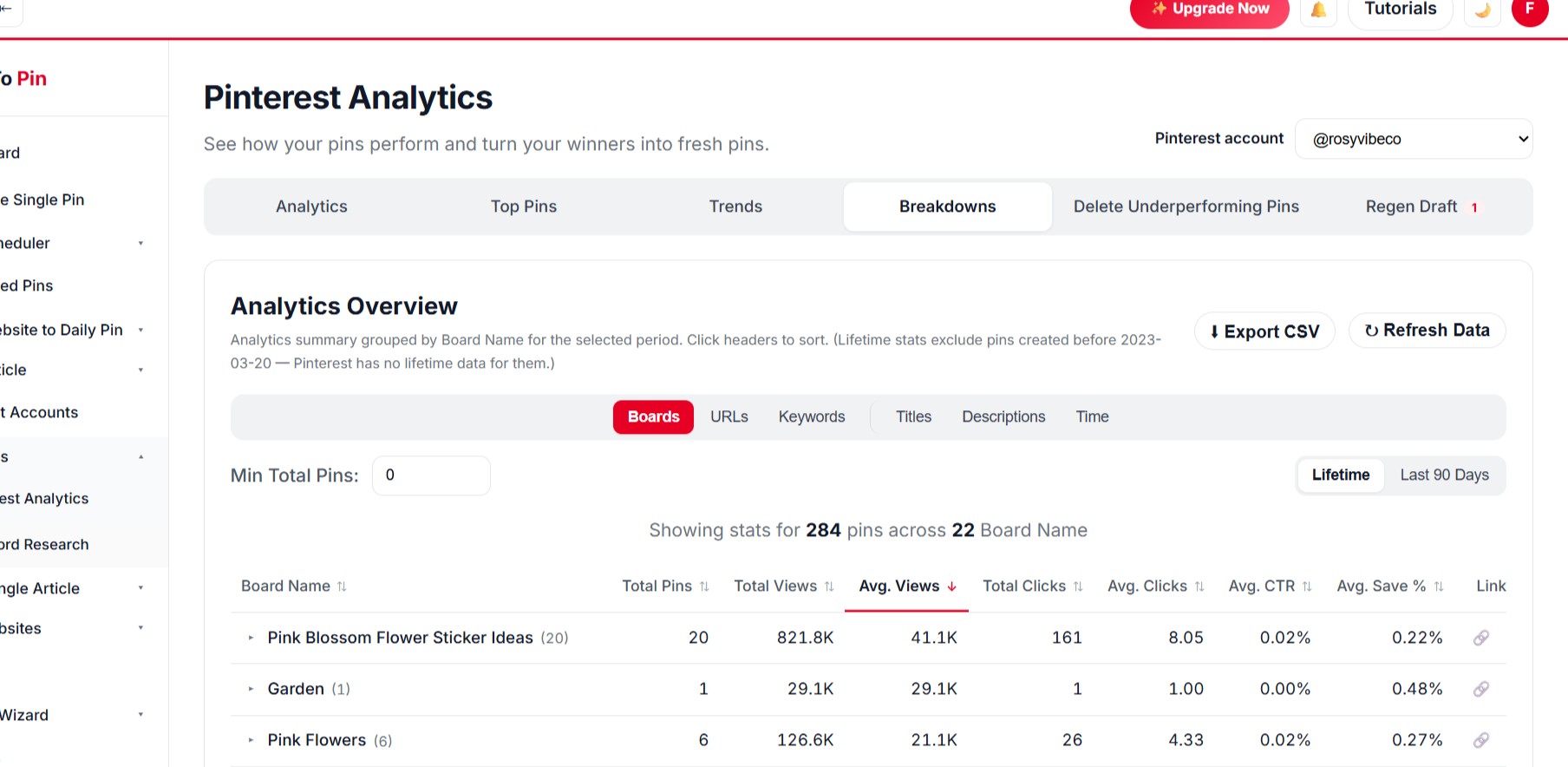
Task: Open the notifications bell icon
Action: [x=1318, y=10]
